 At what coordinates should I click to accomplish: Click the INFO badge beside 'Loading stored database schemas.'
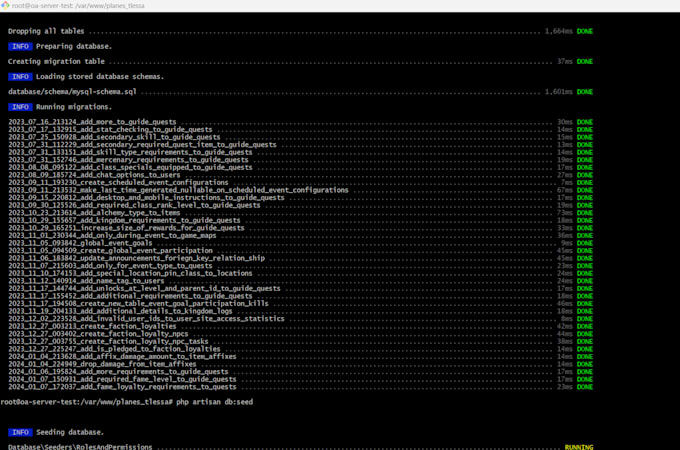(20, 77)
